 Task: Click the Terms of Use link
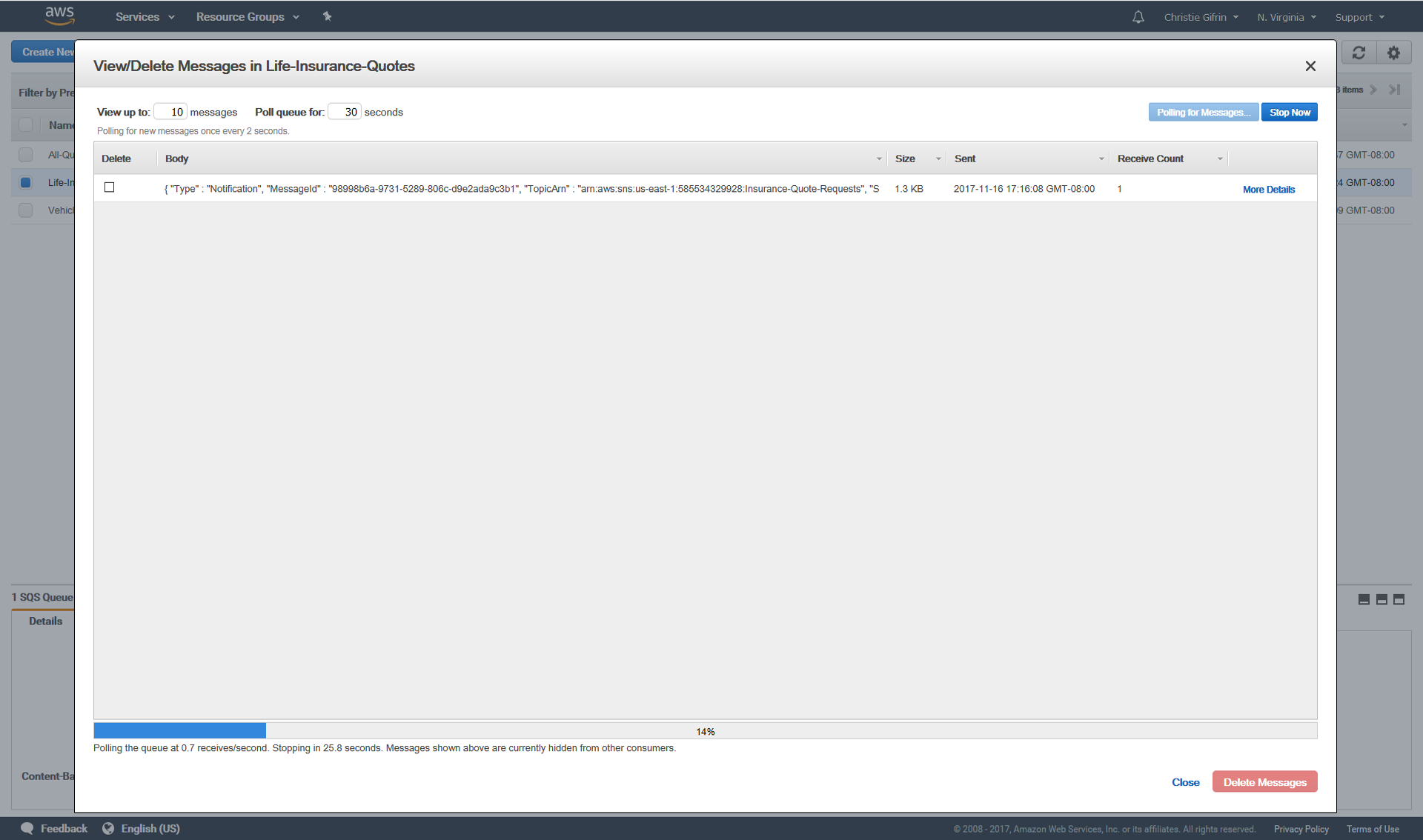click(1373, 829)
